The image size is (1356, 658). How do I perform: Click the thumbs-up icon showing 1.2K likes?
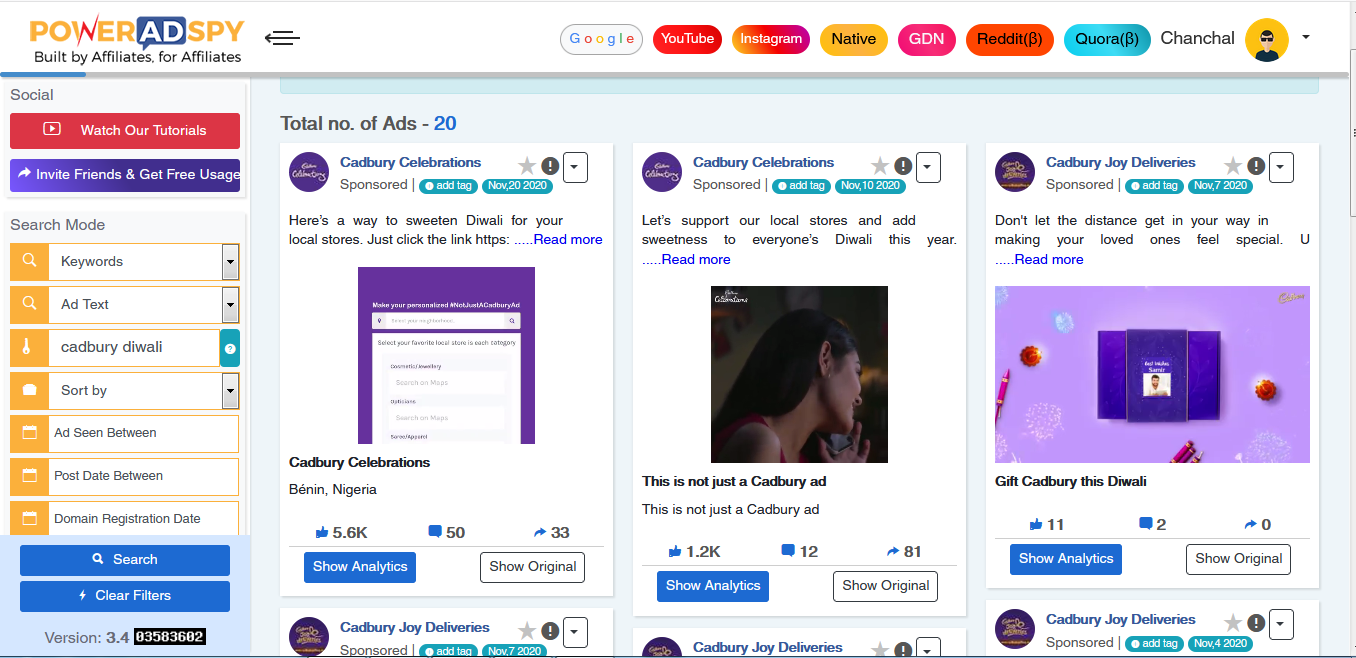pyautogui.click(x=675, y=551)
